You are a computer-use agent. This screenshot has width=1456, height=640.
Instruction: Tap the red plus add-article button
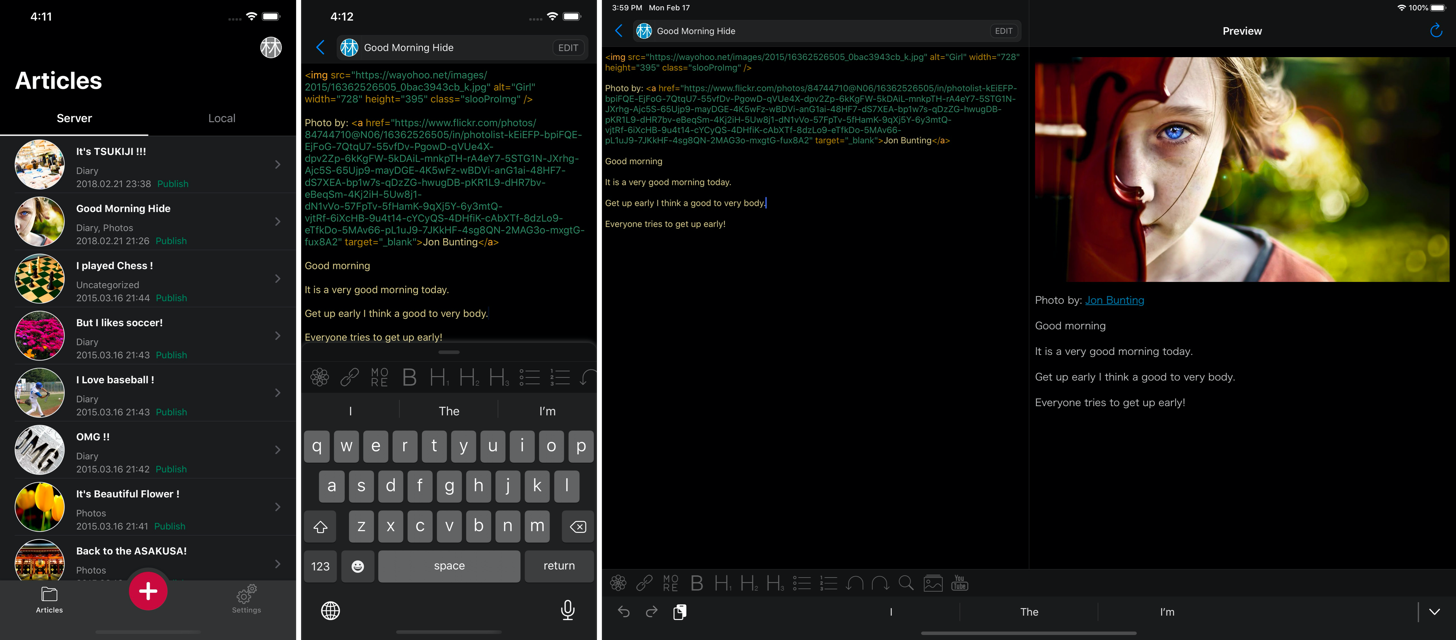(x=148, y=591)
